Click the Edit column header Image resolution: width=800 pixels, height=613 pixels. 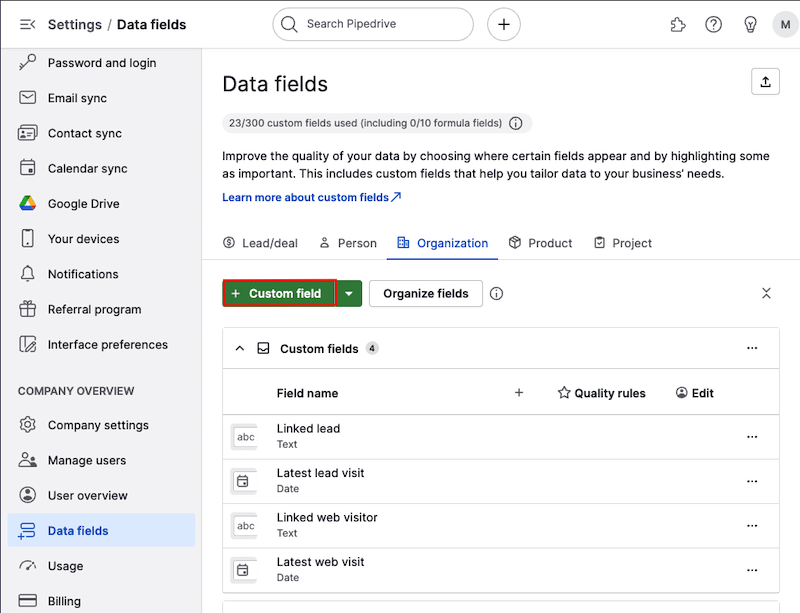click(x=694, y=393)
